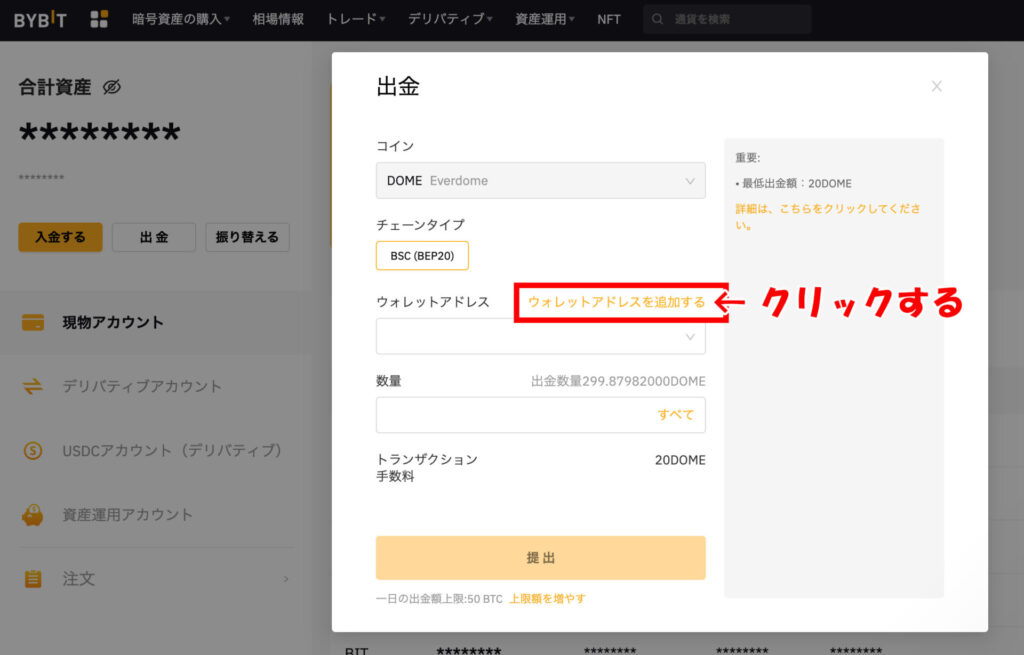Click the 提出 submit button
Screen dimensions: 1024x655
pyautogui.click(x=541, y=558)
